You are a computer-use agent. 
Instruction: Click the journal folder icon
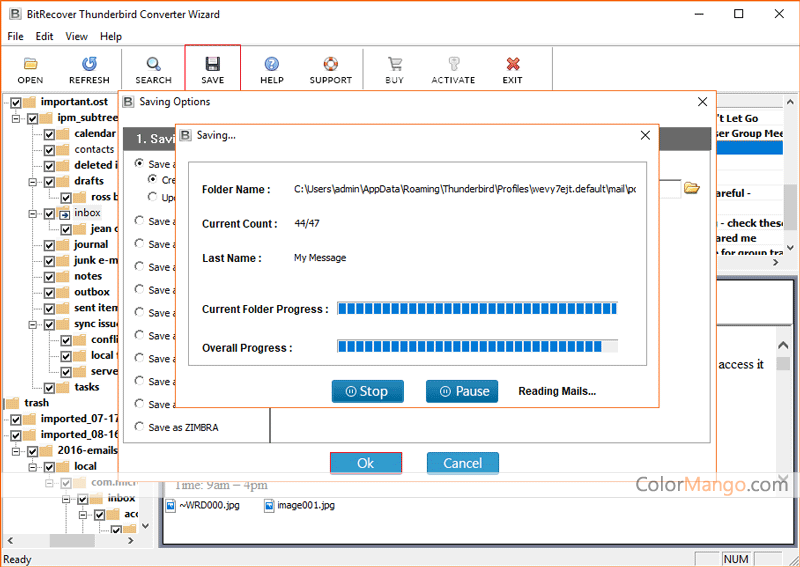click(63, 245)
